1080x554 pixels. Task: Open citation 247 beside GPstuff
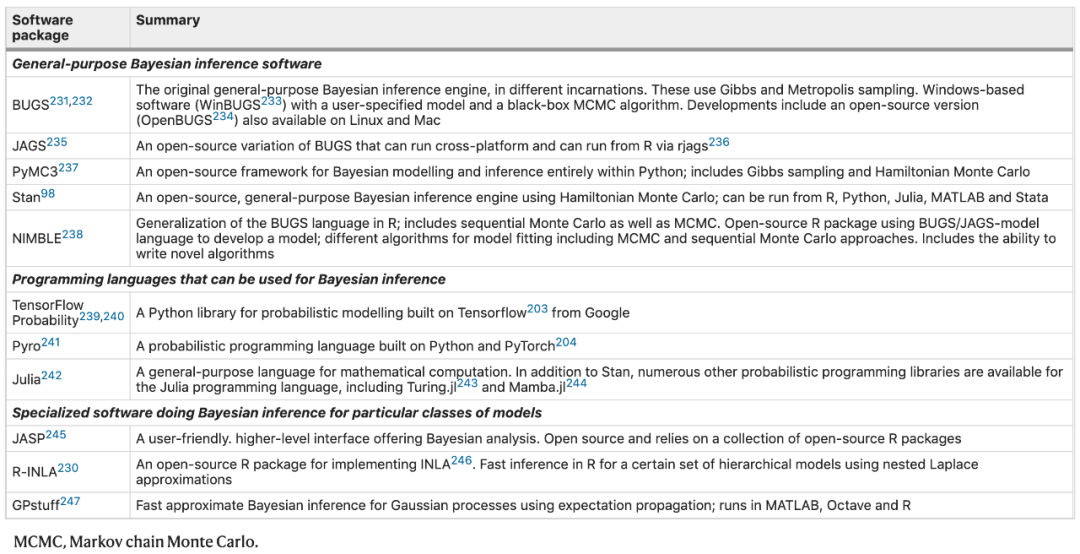pos(70,502)
